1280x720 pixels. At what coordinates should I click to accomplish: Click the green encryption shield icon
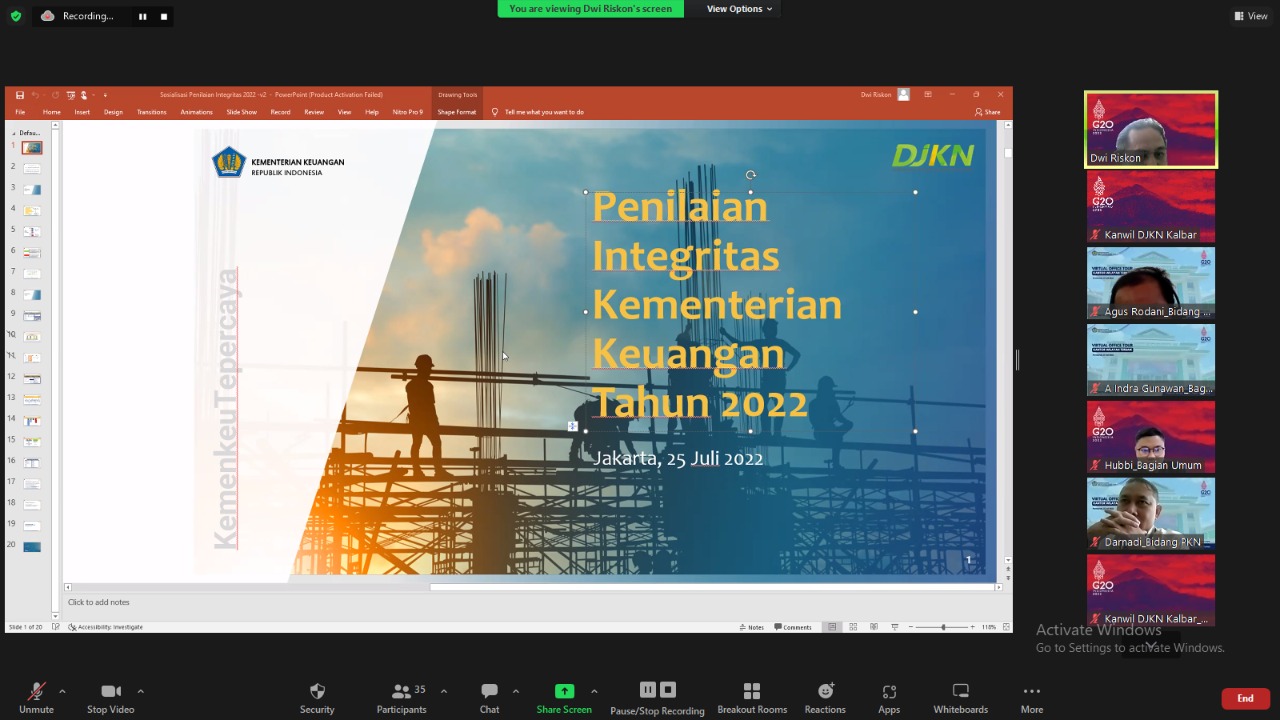[x=15, y=16]
